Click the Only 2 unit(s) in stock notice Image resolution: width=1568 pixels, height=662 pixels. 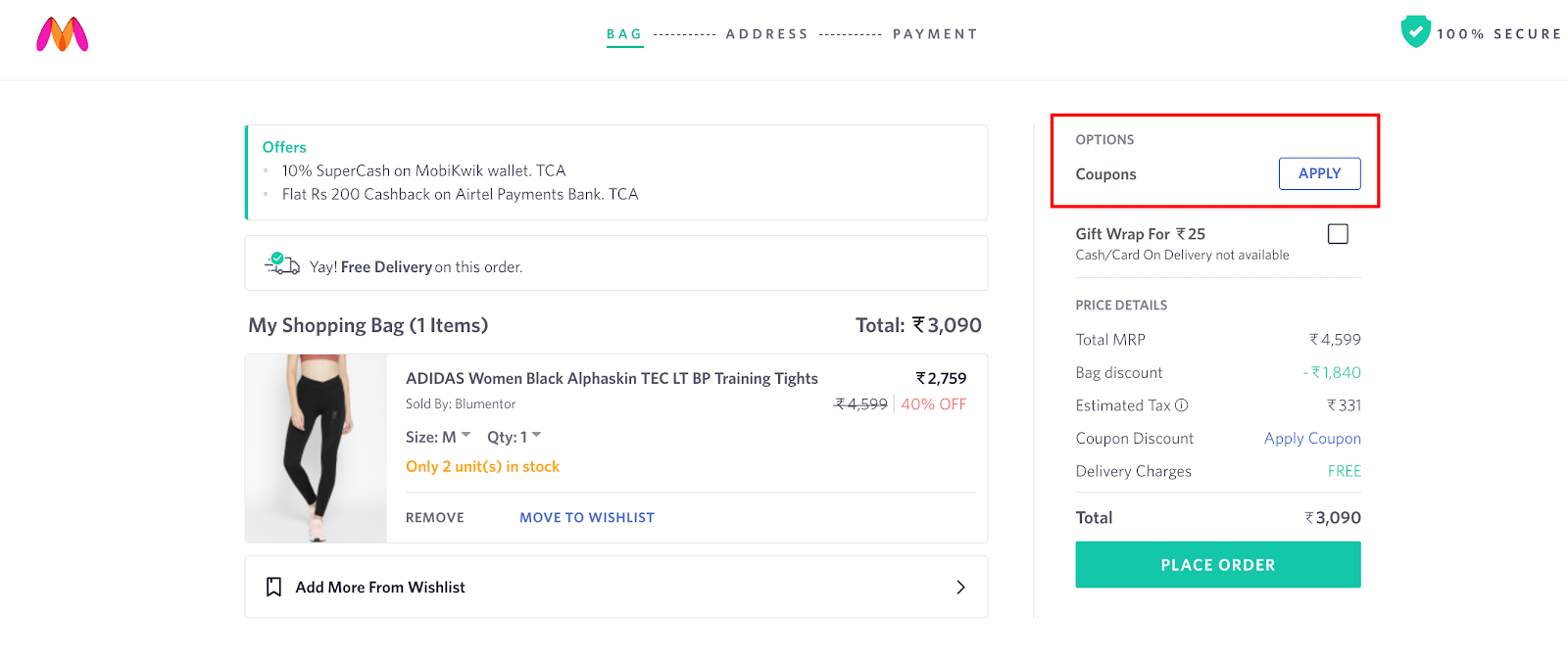click(482, 466)
